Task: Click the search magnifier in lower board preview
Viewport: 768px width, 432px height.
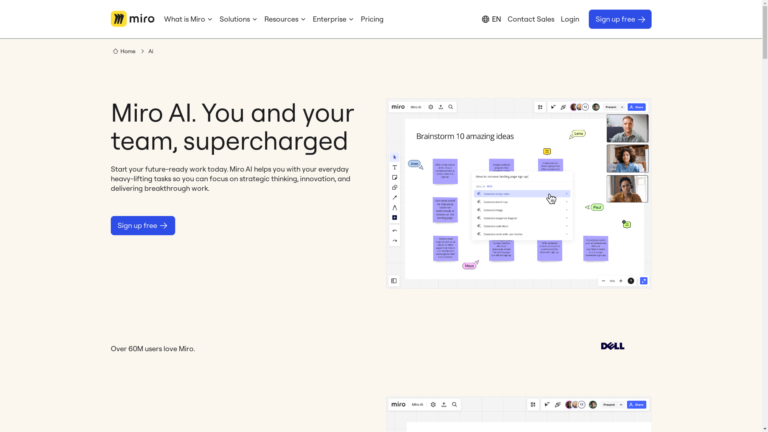Action: 455,405
